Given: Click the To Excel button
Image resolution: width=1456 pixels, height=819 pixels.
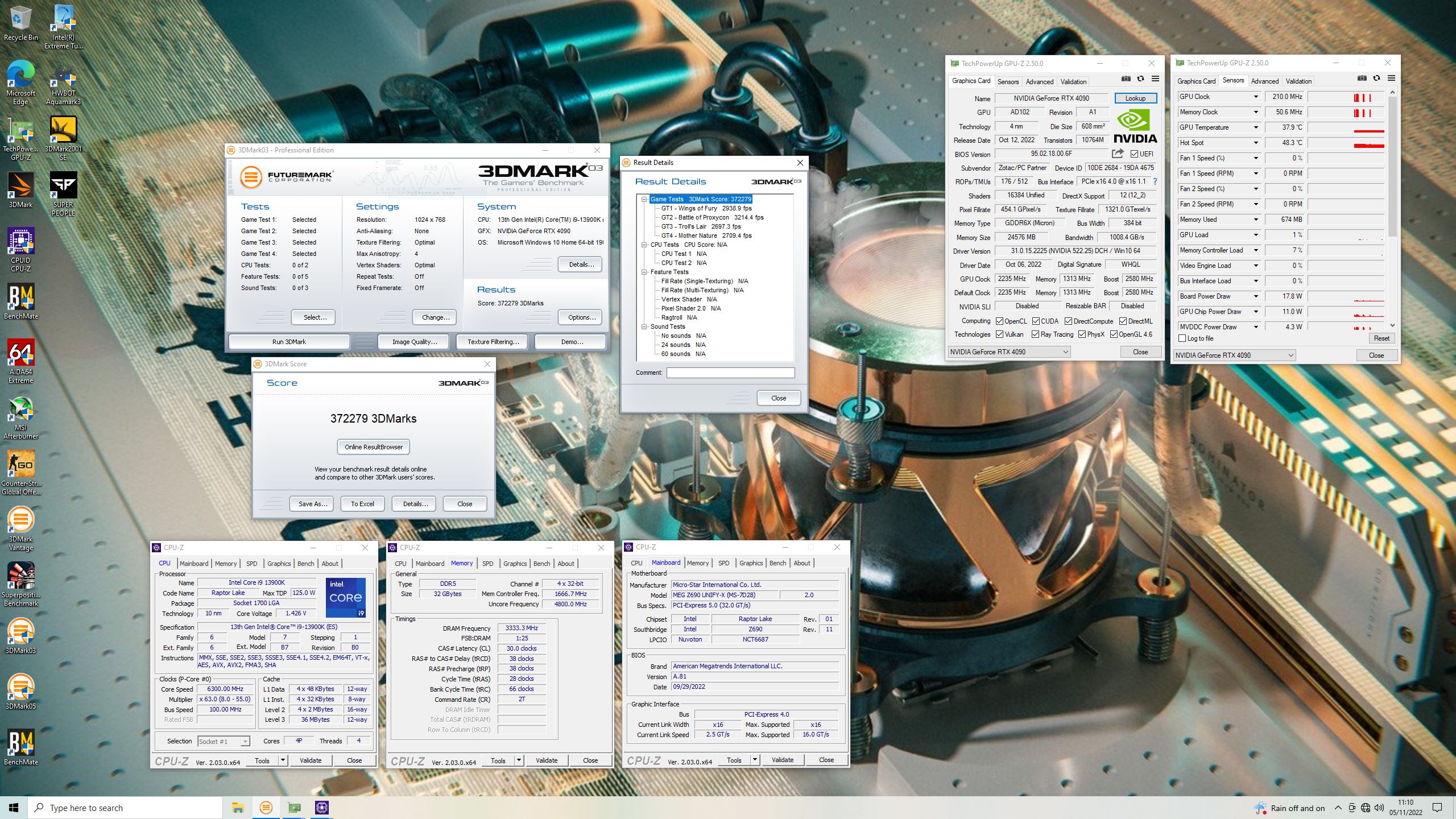Looking at the screenshot, I should (x=362, y=504).
